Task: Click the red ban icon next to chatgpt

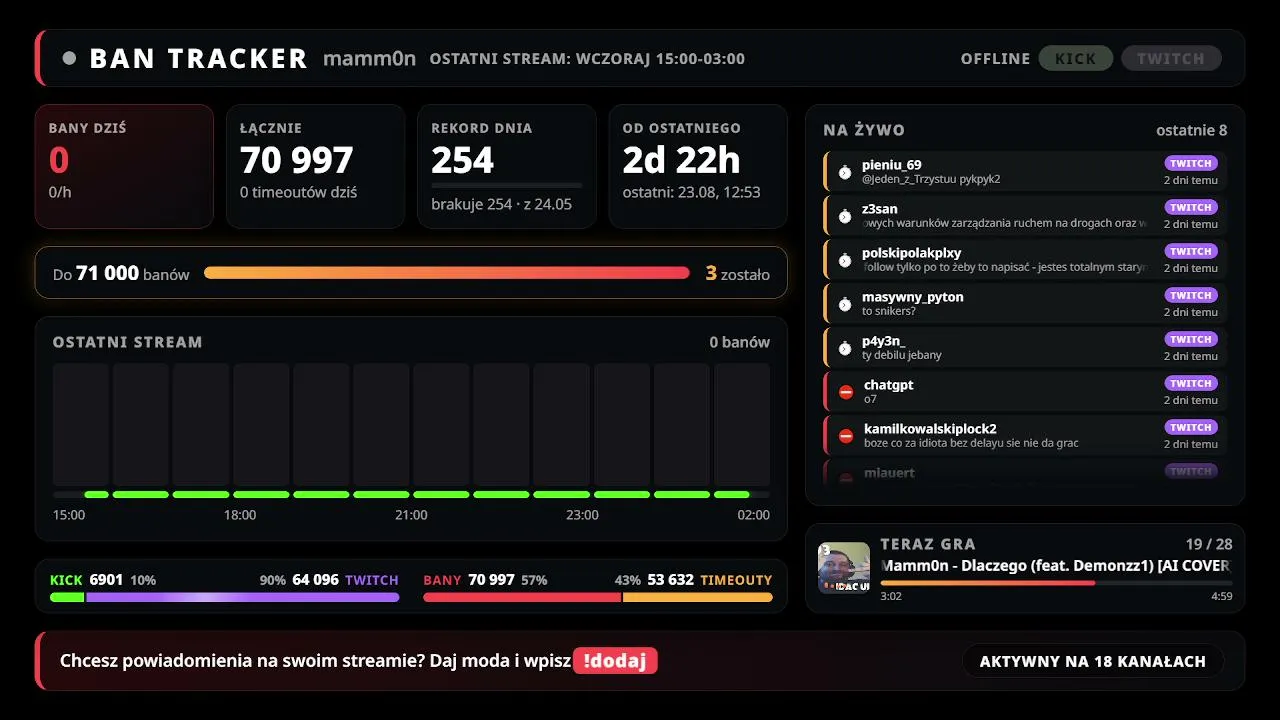Action: pos(846,392)
